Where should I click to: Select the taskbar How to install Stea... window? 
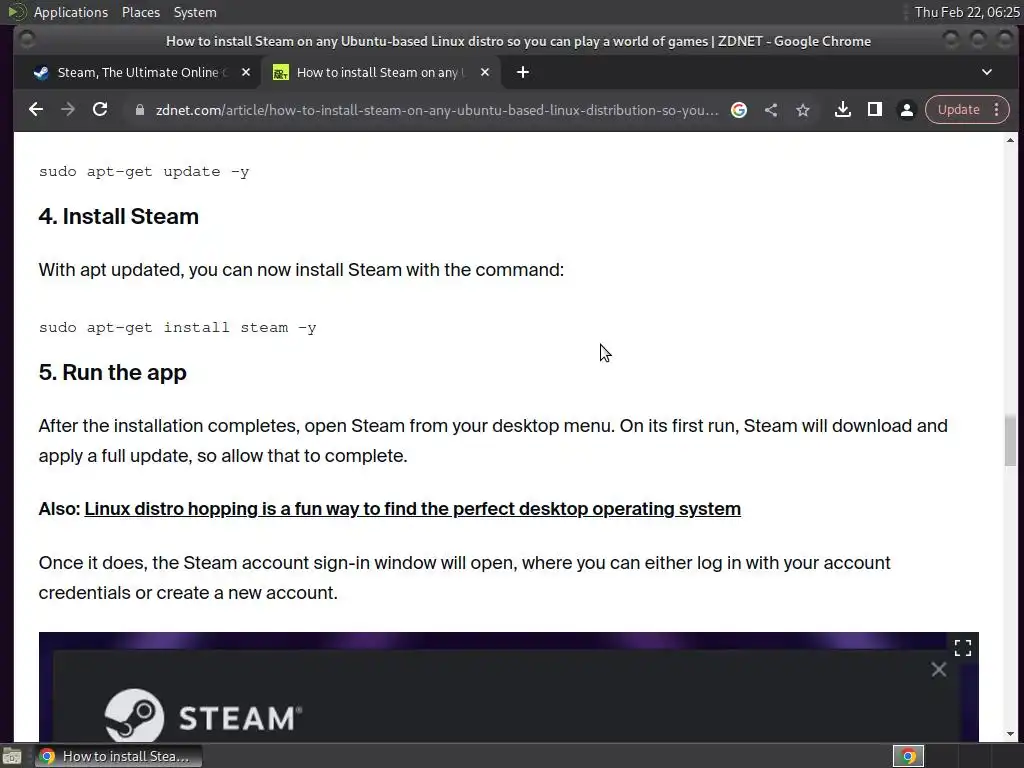[x=118, y=756]
